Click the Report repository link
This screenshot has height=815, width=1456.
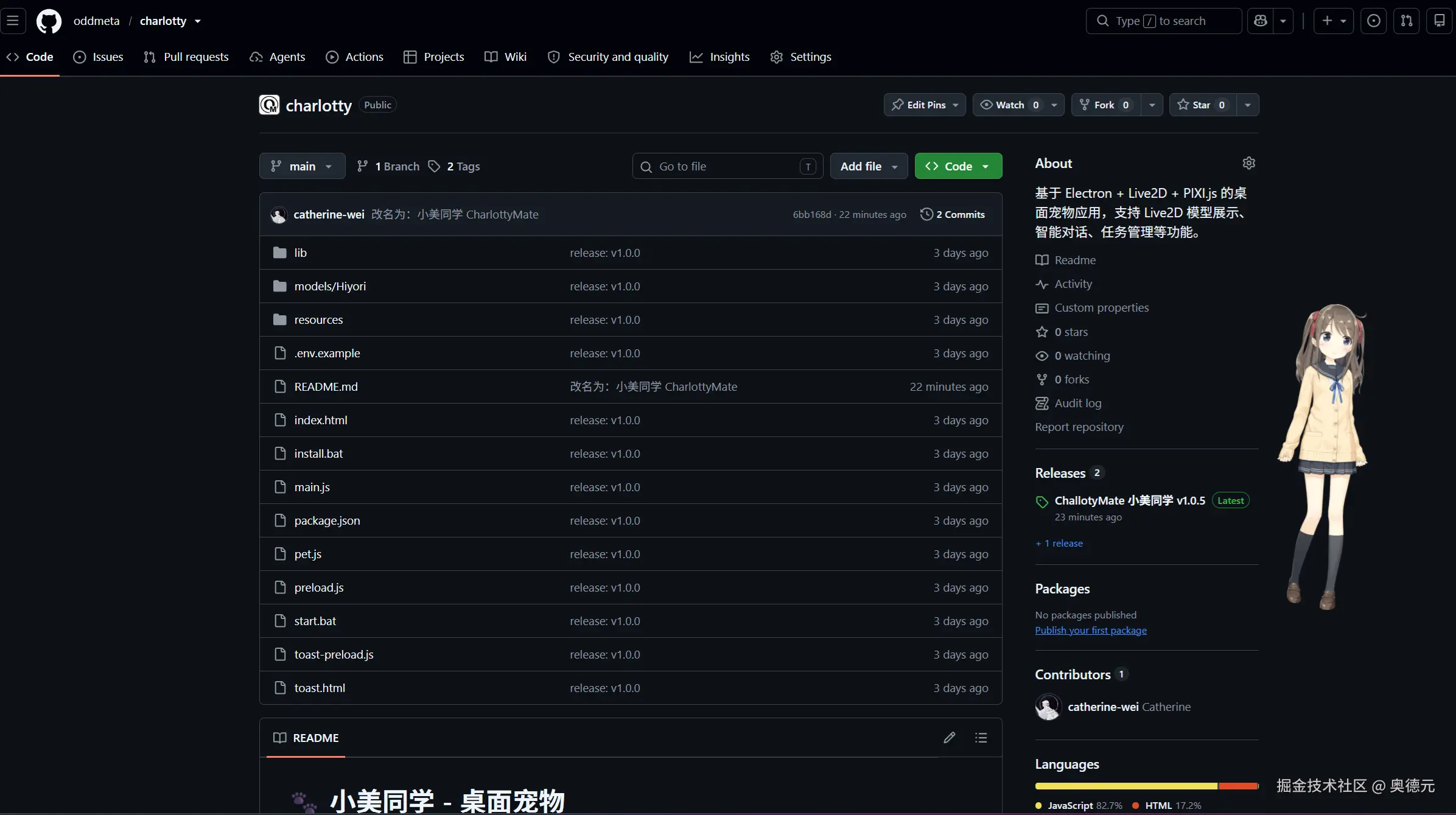click(1079, 427)
